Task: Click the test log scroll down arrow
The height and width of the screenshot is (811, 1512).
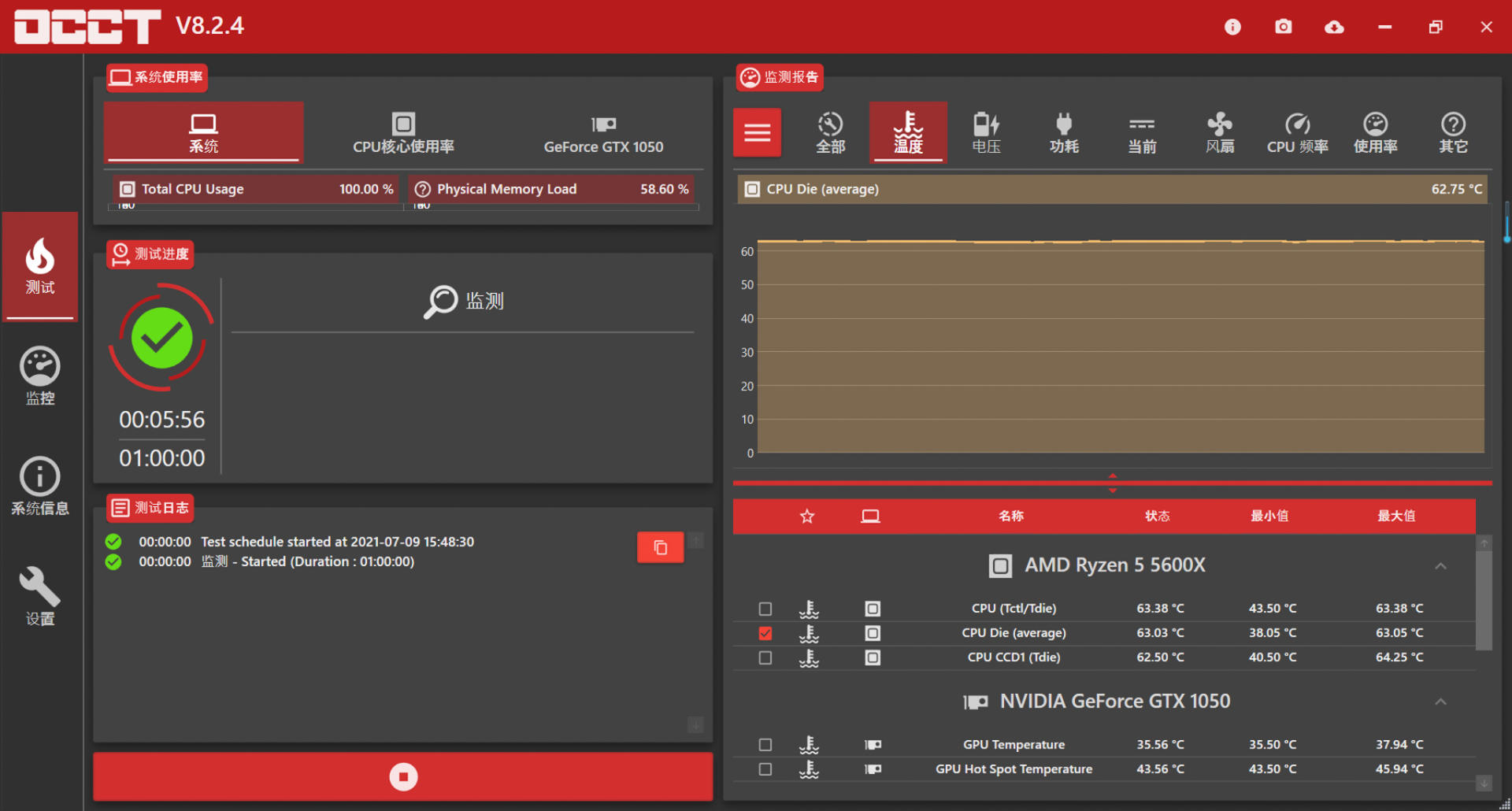Action: 695,724
